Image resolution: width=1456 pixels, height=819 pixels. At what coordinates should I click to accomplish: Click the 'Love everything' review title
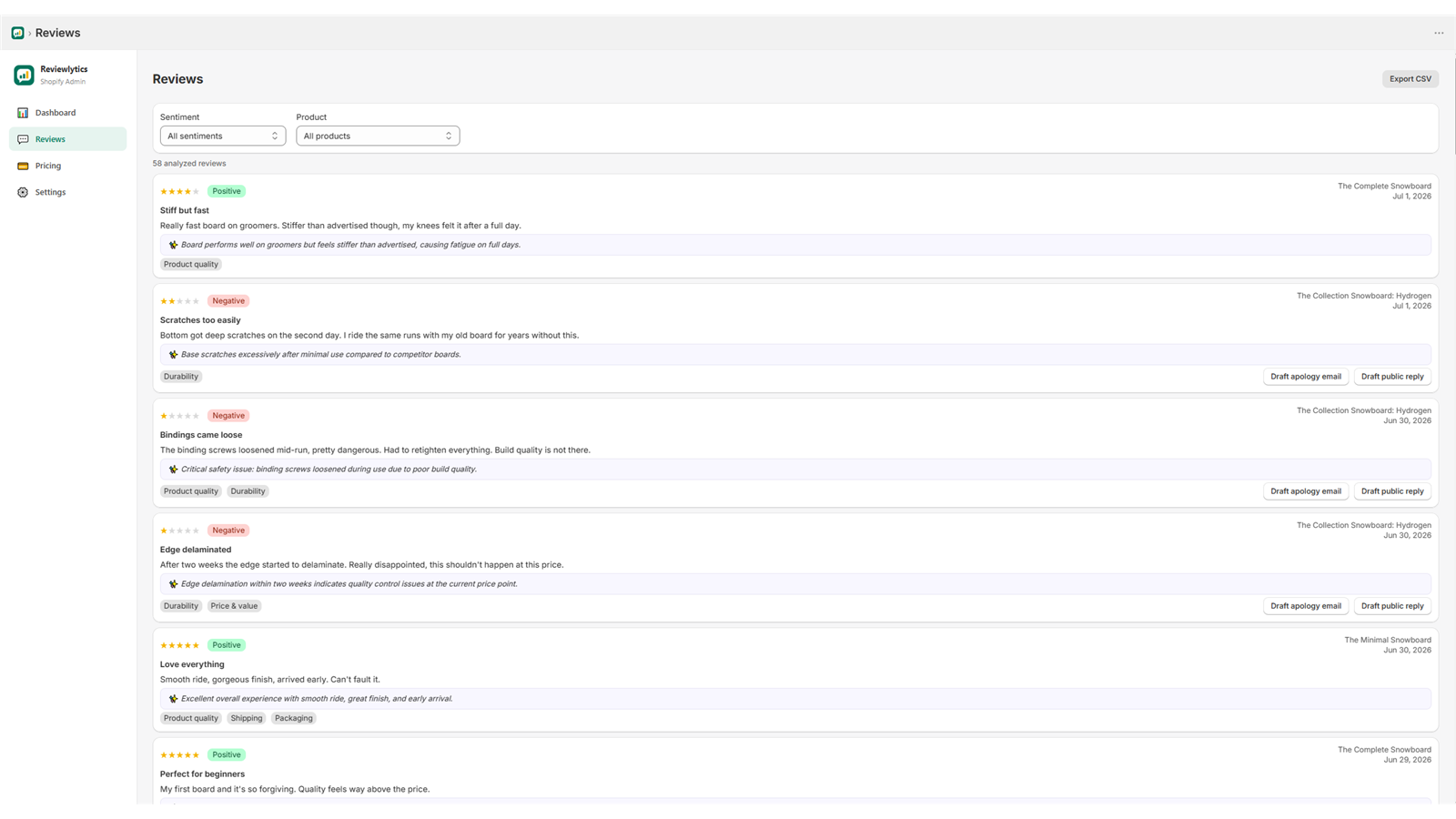click(192, 664)
